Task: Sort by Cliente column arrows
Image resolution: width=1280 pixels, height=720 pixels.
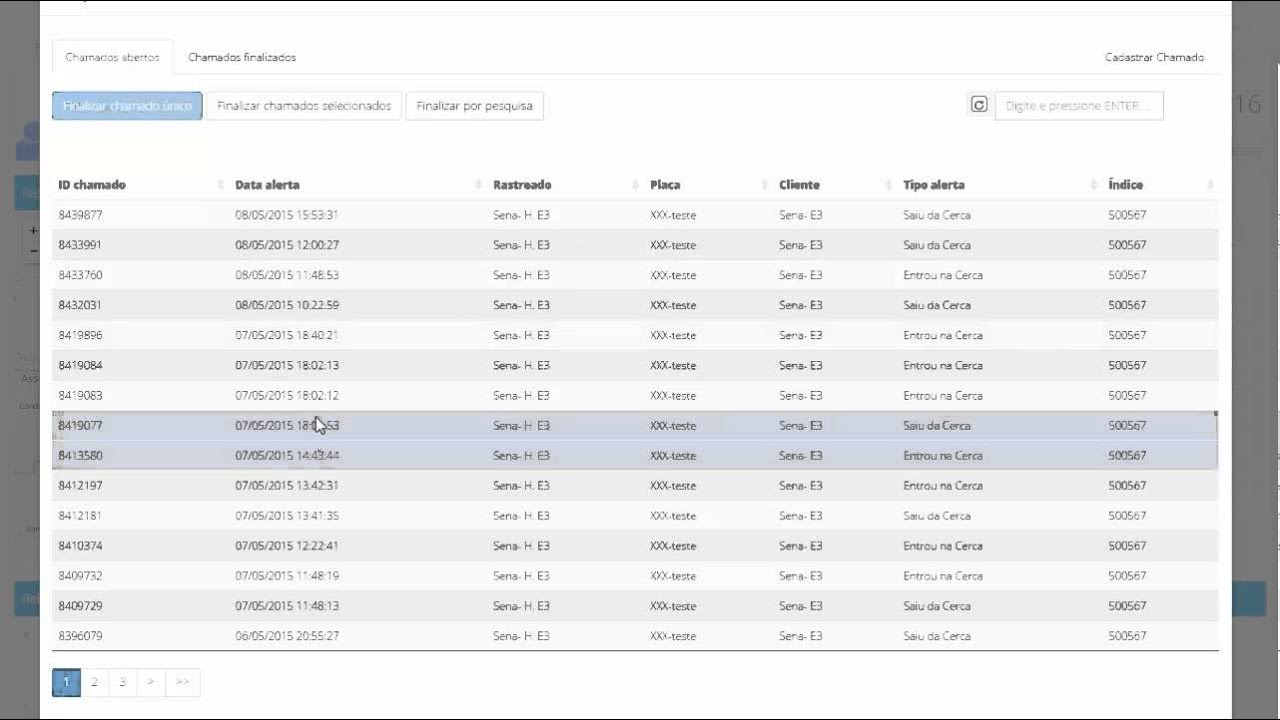Action: click(x=888, y=185)
